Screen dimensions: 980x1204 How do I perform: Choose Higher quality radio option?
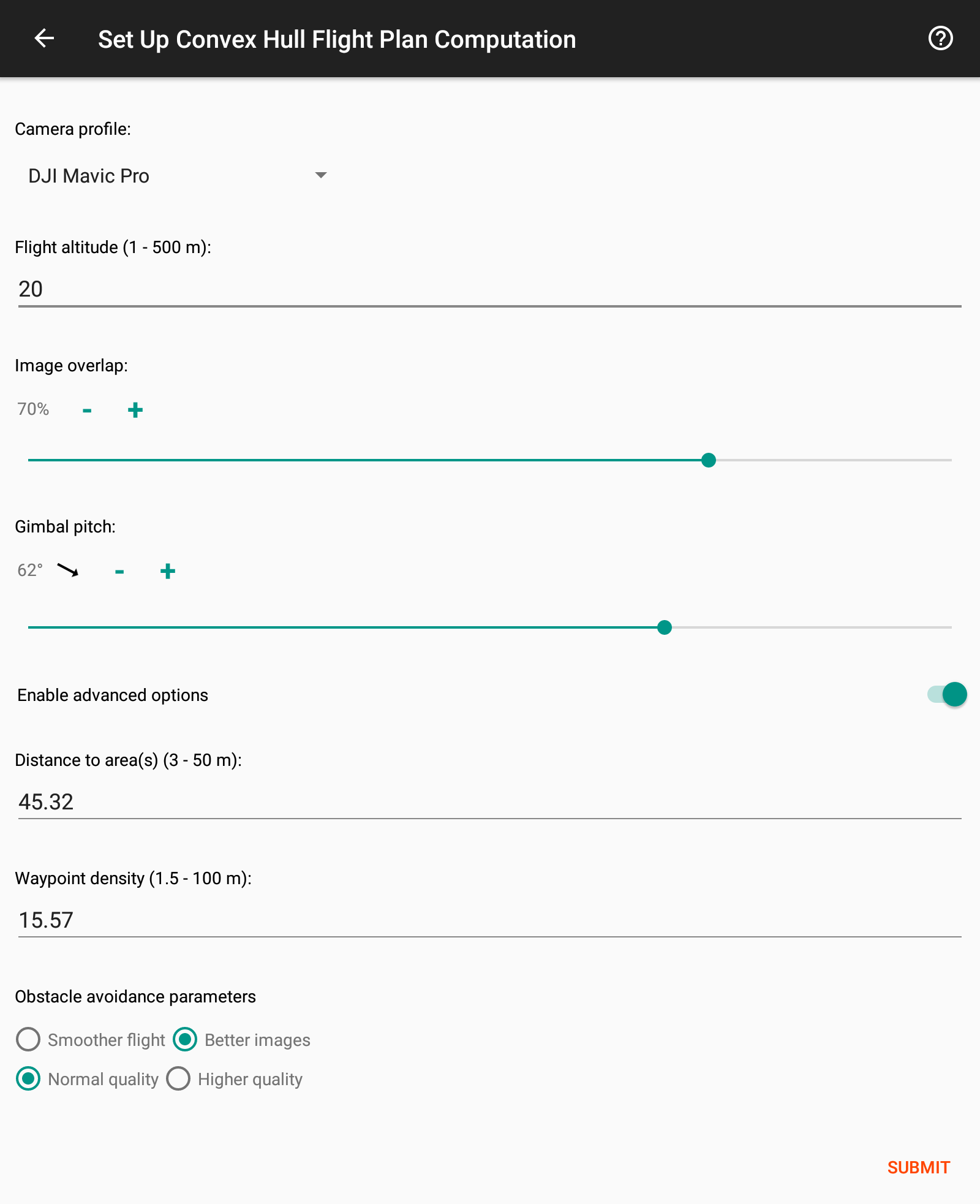[x=178, y=1079]
